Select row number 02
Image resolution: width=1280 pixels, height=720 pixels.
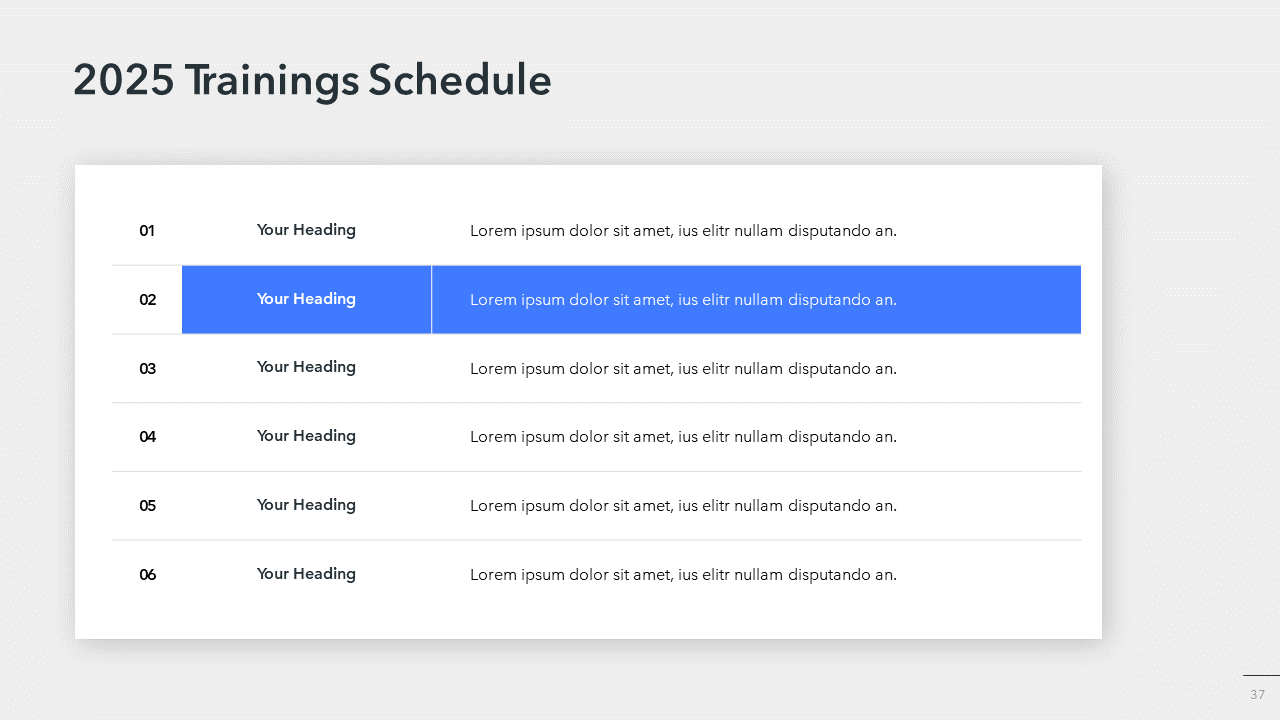click(x=147, y=300)
